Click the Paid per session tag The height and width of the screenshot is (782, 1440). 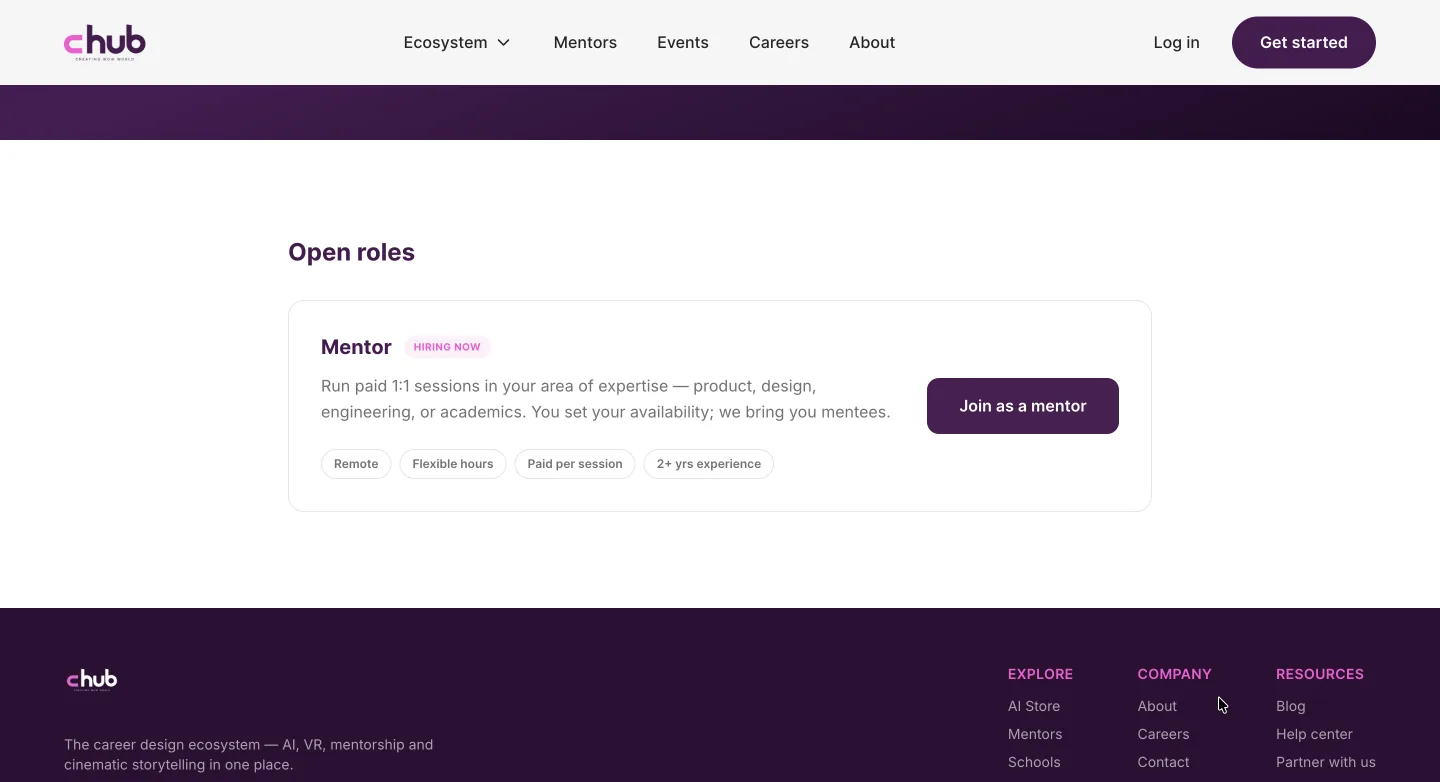pos(575,464)
